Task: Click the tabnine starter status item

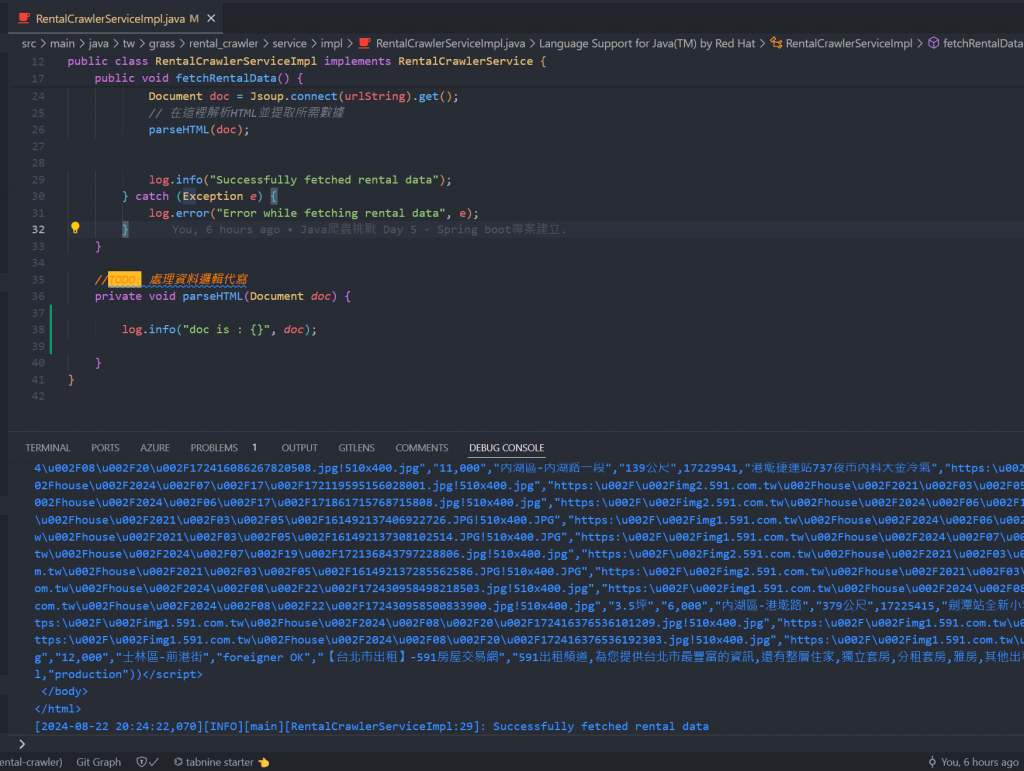Action: click(x=221, y=762)
